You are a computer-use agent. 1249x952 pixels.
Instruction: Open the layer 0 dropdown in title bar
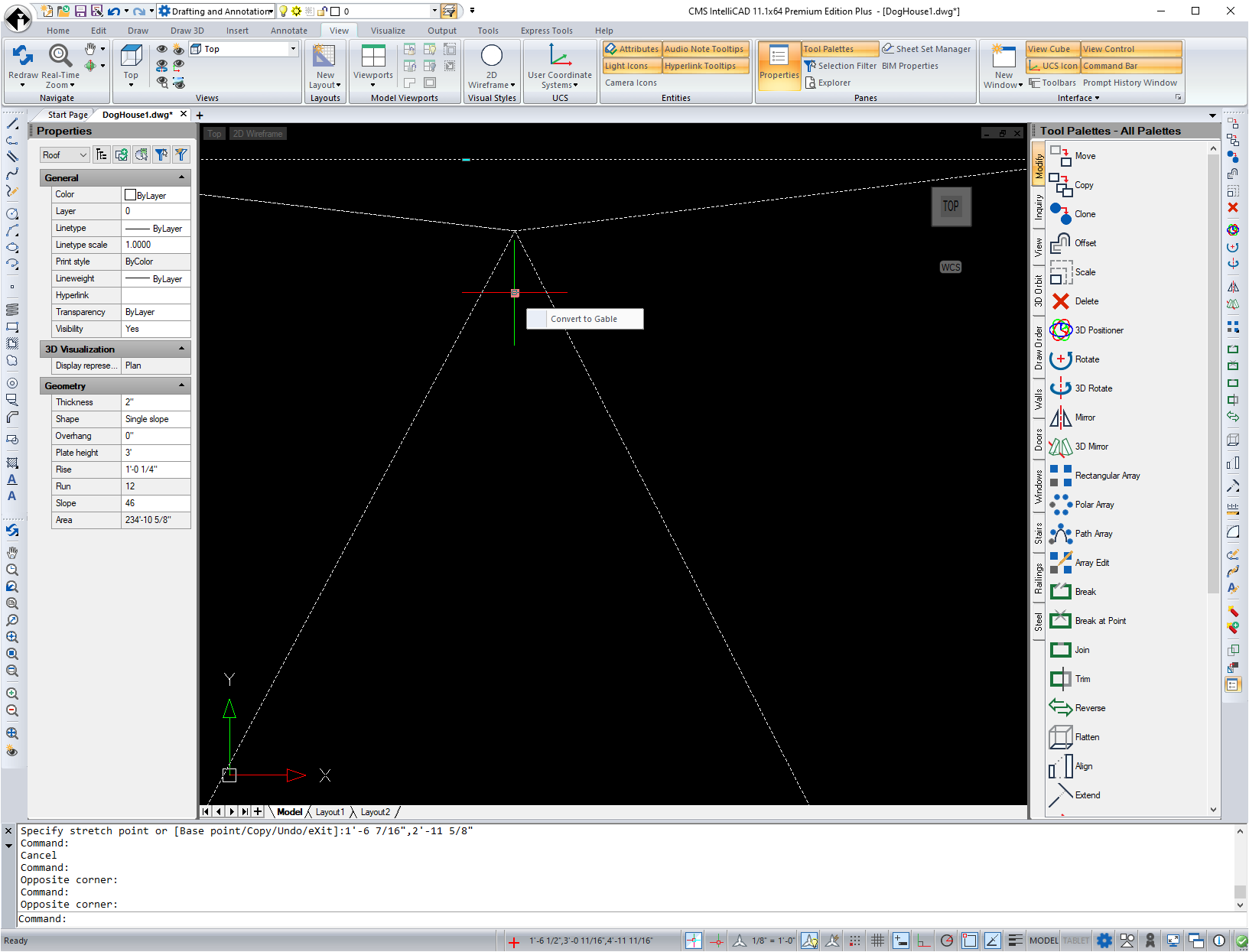click(434, 11)
